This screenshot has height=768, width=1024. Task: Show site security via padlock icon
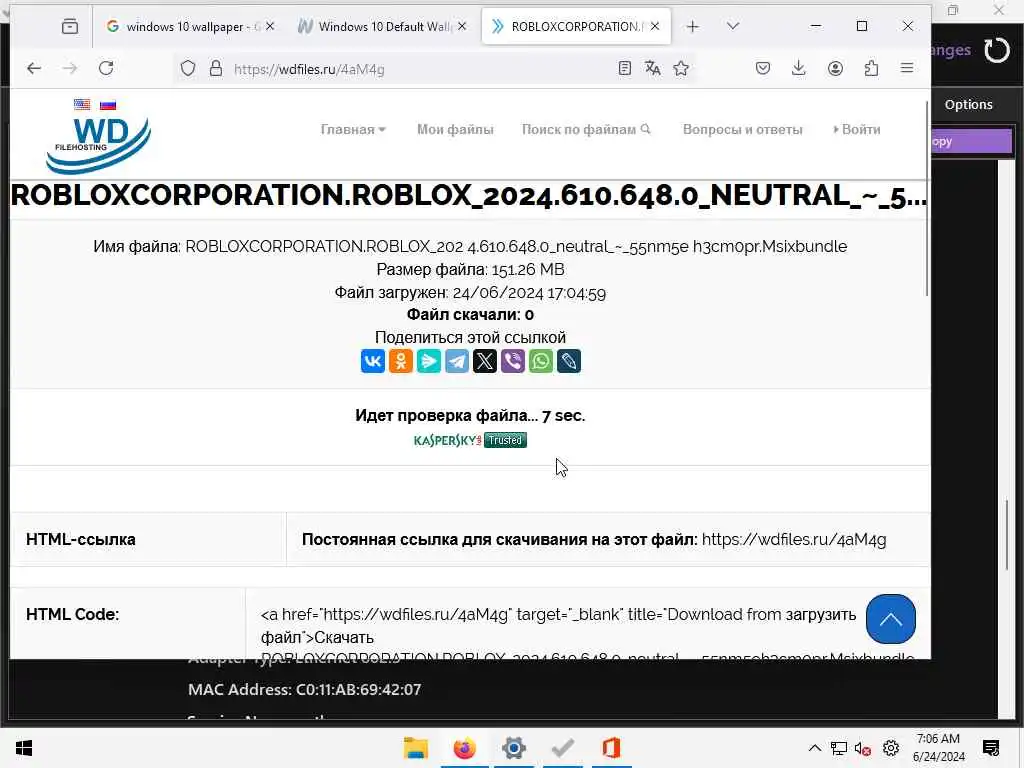216,69
